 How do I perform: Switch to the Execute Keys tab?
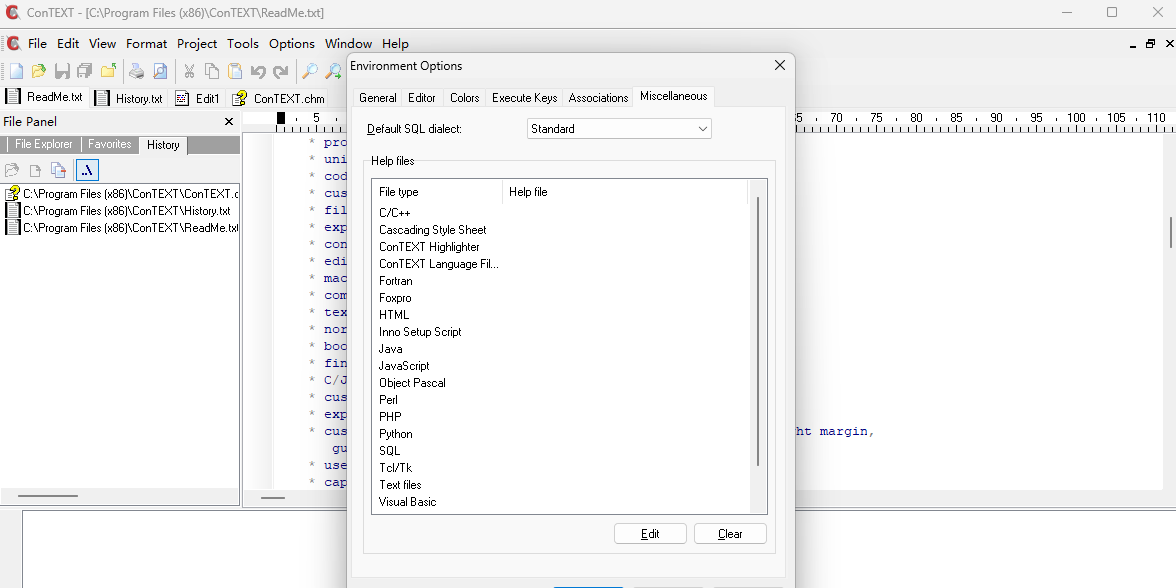[x=524, y=98]
